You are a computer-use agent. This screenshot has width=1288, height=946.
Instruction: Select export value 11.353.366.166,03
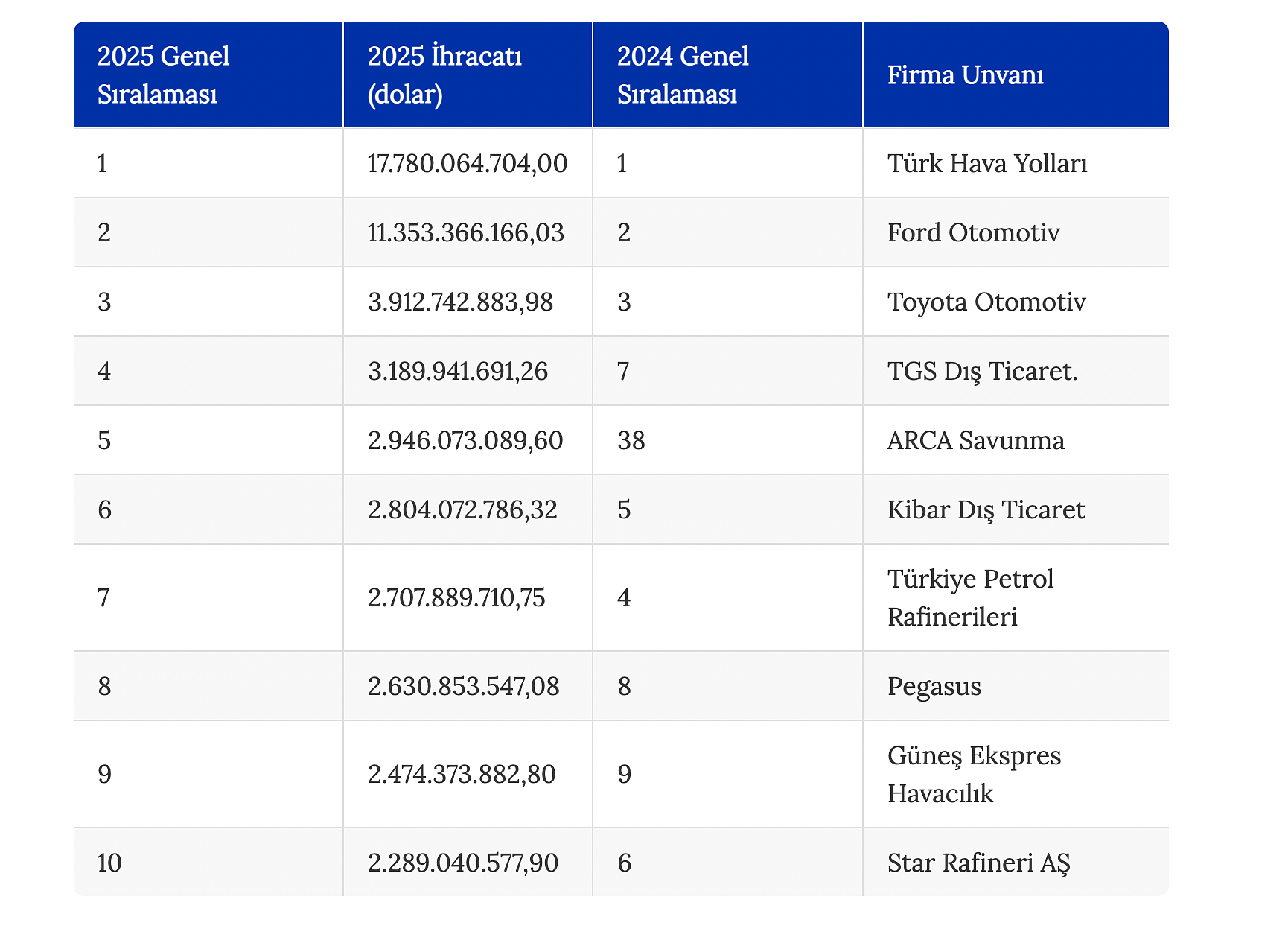pos(466,232)
